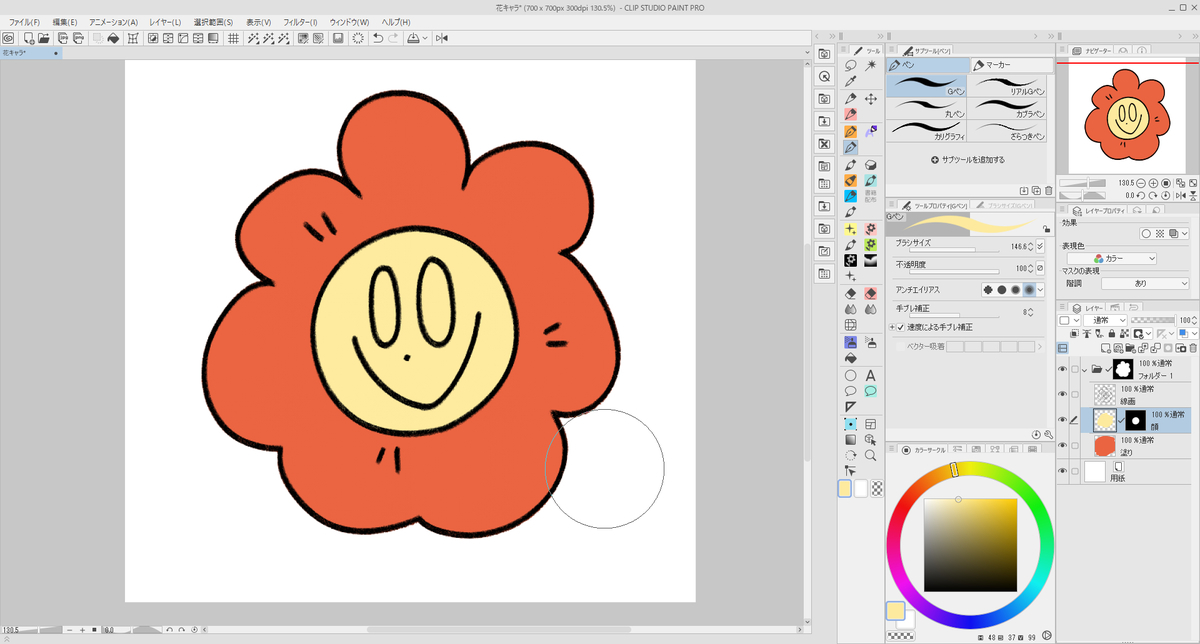This screenshot has height=644, width=1200.
Task: Open the CLIP STUDIO launcher icon
Action: click(x=8, y=38)
